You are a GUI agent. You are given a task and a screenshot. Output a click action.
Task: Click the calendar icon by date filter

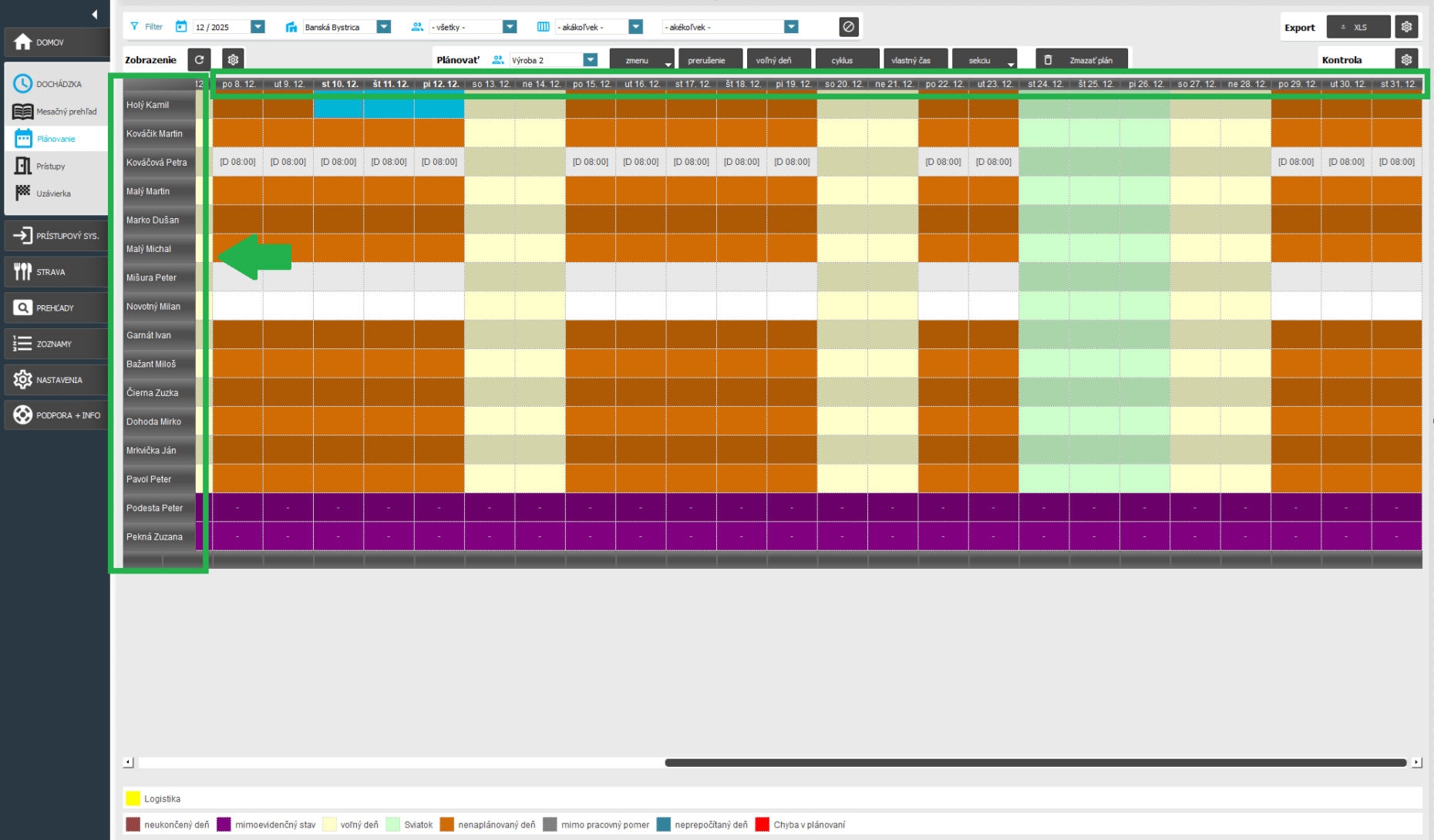(181, 27)
